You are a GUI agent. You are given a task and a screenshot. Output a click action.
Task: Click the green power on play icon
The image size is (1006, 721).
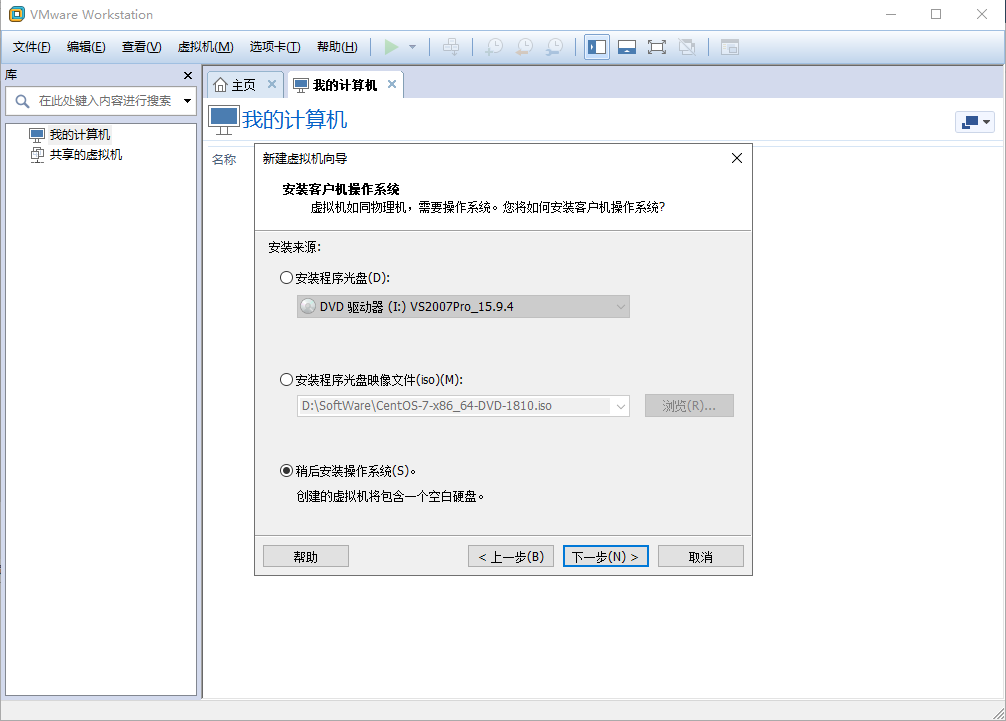(391, 47)
